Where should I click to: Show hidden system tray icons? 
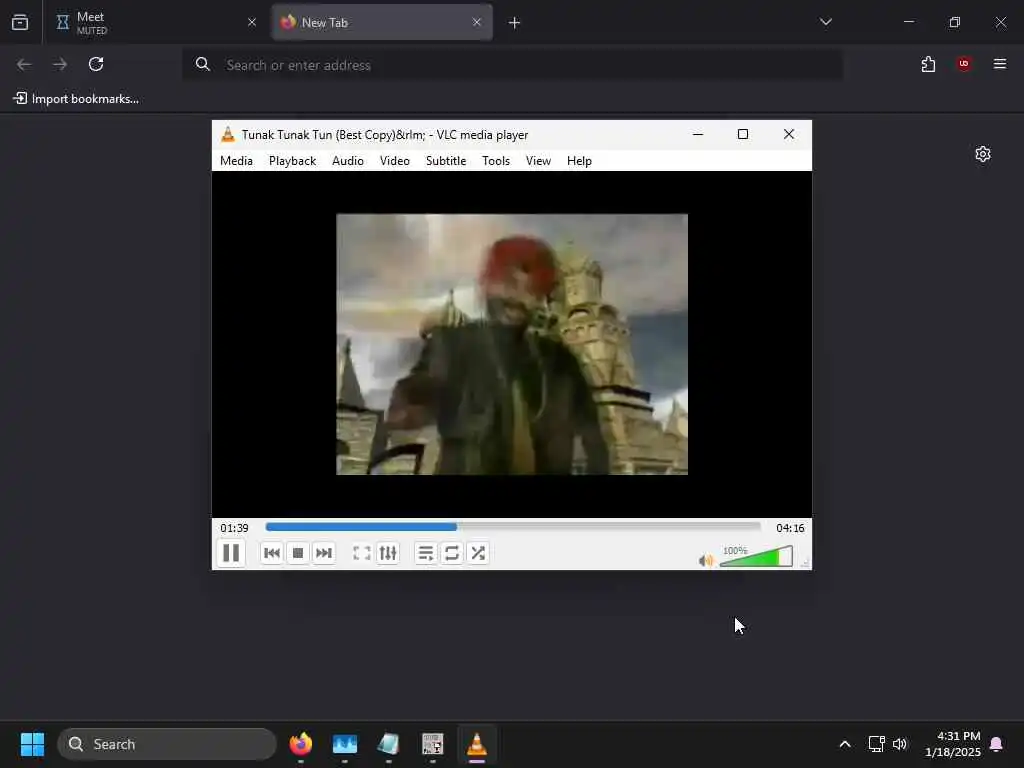click(x=845, y=744)
